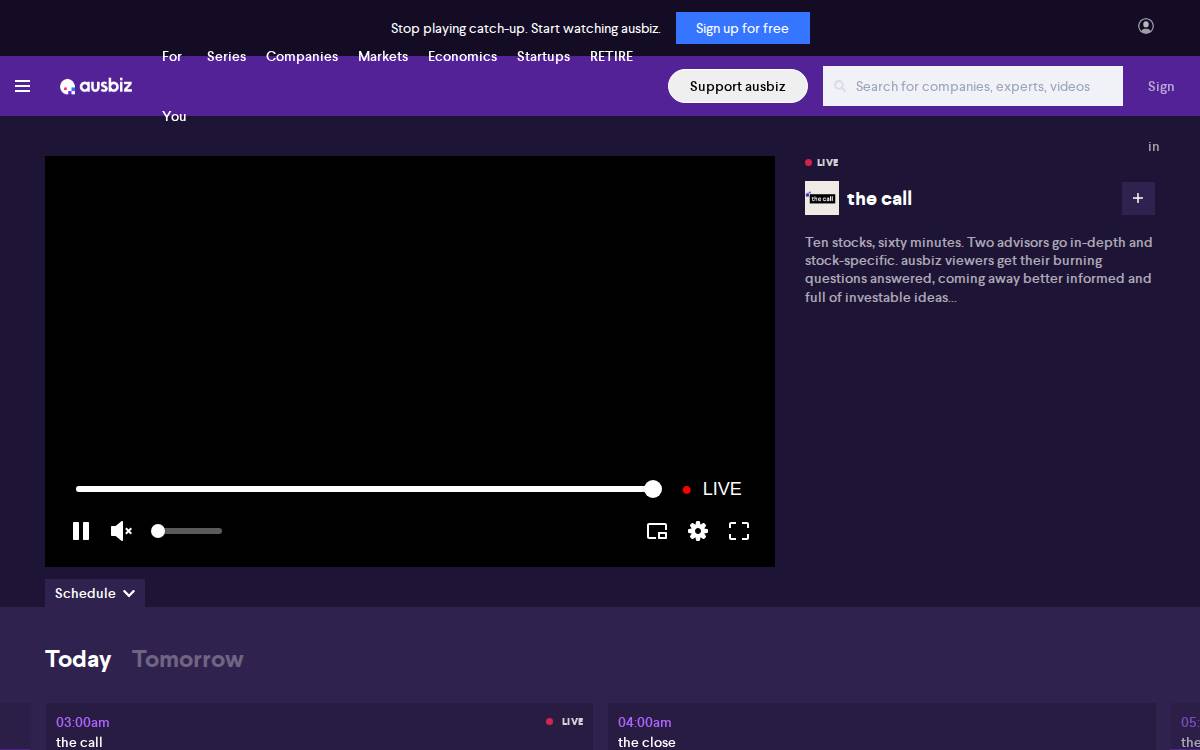Jump to LIVE in the video player

(x=712, y=489)
